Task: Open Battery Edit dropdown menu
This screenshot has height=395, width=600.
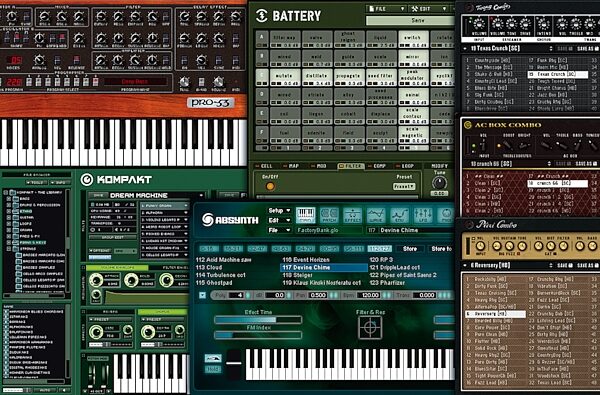Action: [429, 8]
